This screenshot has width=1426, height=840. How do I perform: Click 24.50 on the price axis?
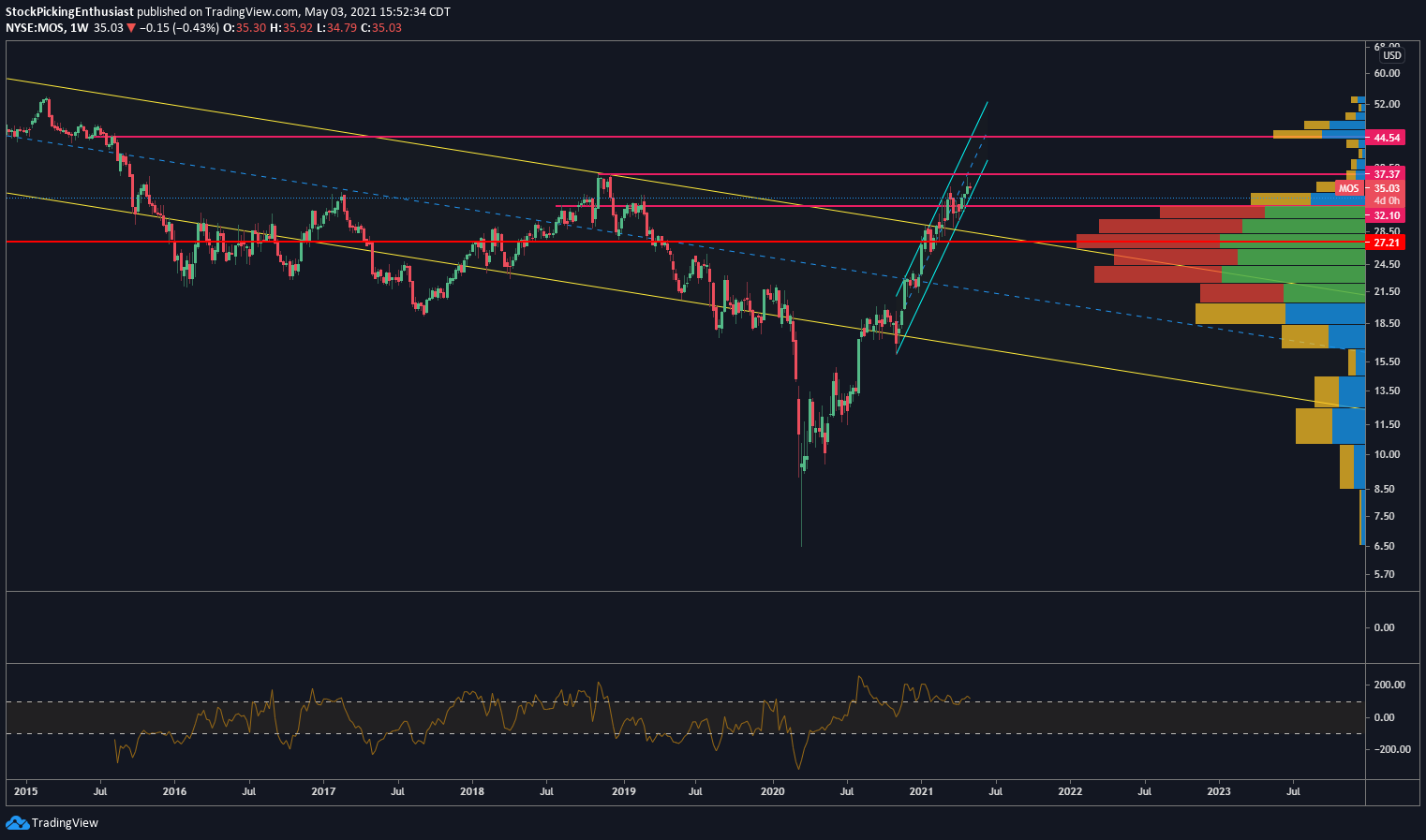pyautogui.click(x=1387, y=264)
